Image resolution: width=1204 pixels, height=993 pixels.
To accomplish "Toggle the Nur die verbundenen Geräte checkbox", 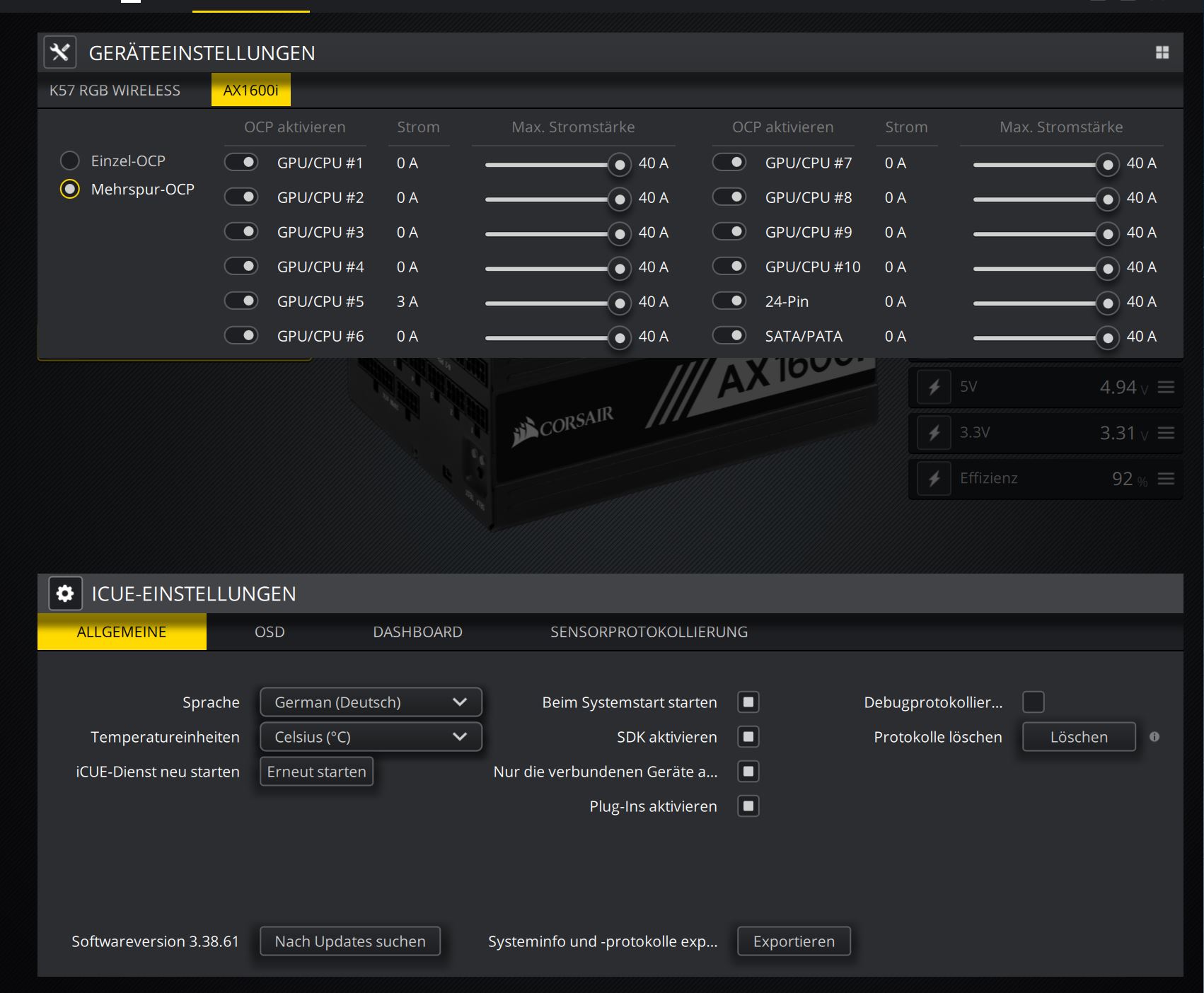I will (x=748, y=772).
